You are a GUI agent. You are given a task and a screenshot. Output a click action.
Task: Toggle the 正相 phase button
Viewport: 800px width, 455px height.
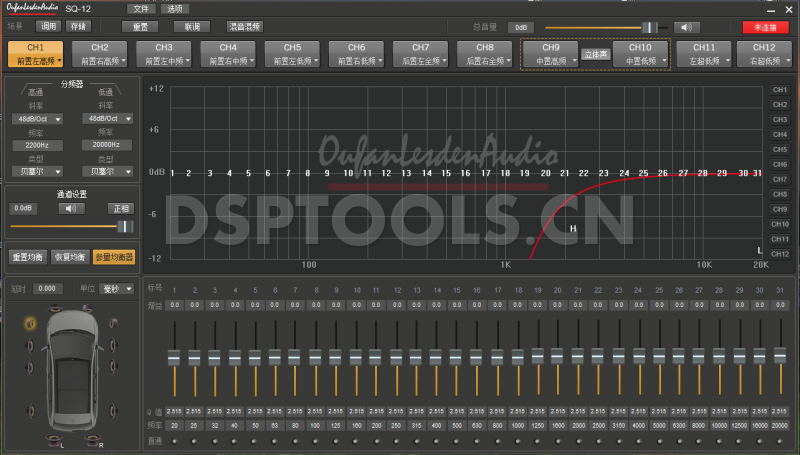pyautogui.click(x=121, y=209)
